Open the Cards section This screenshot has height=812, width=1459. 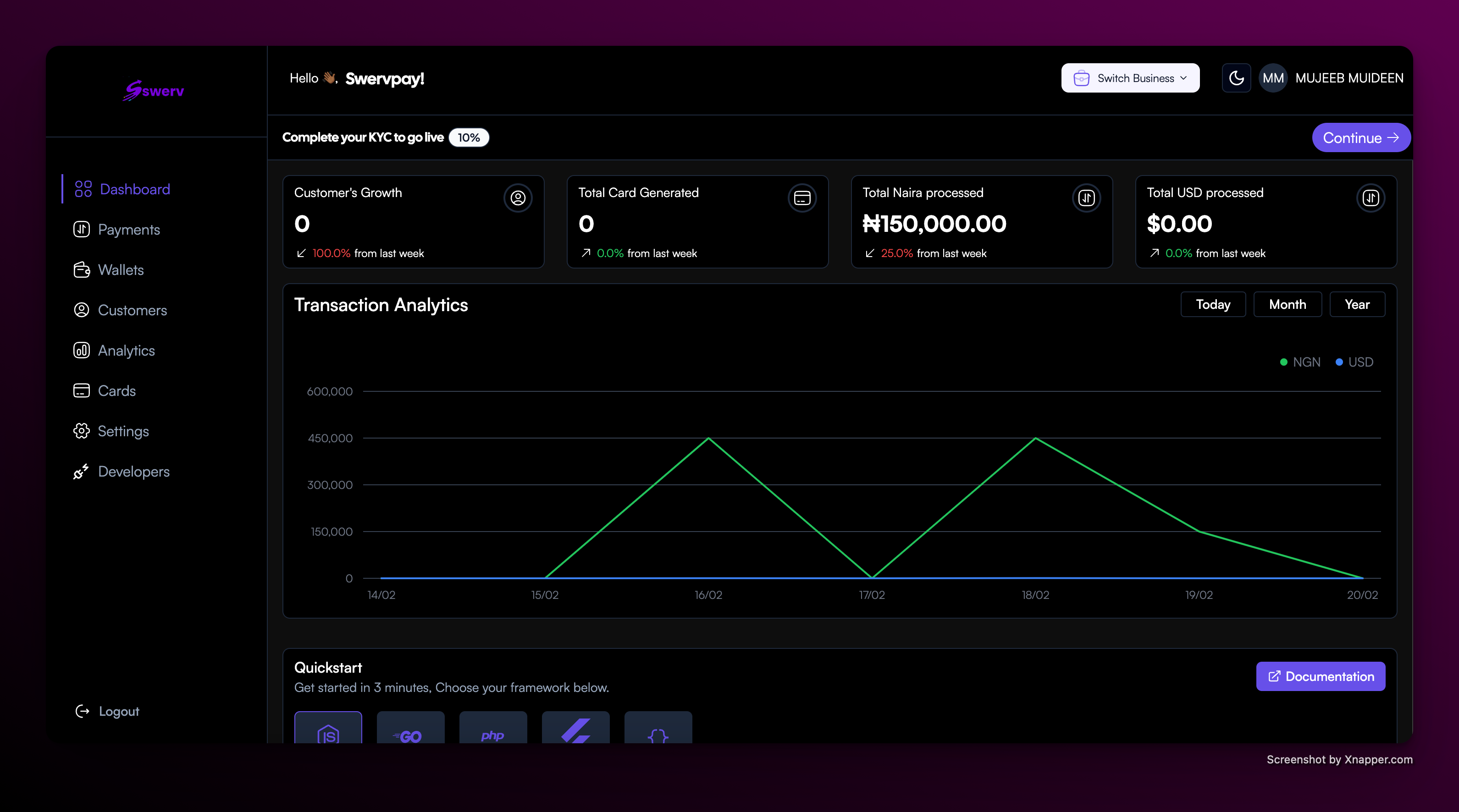coord(116,390)
